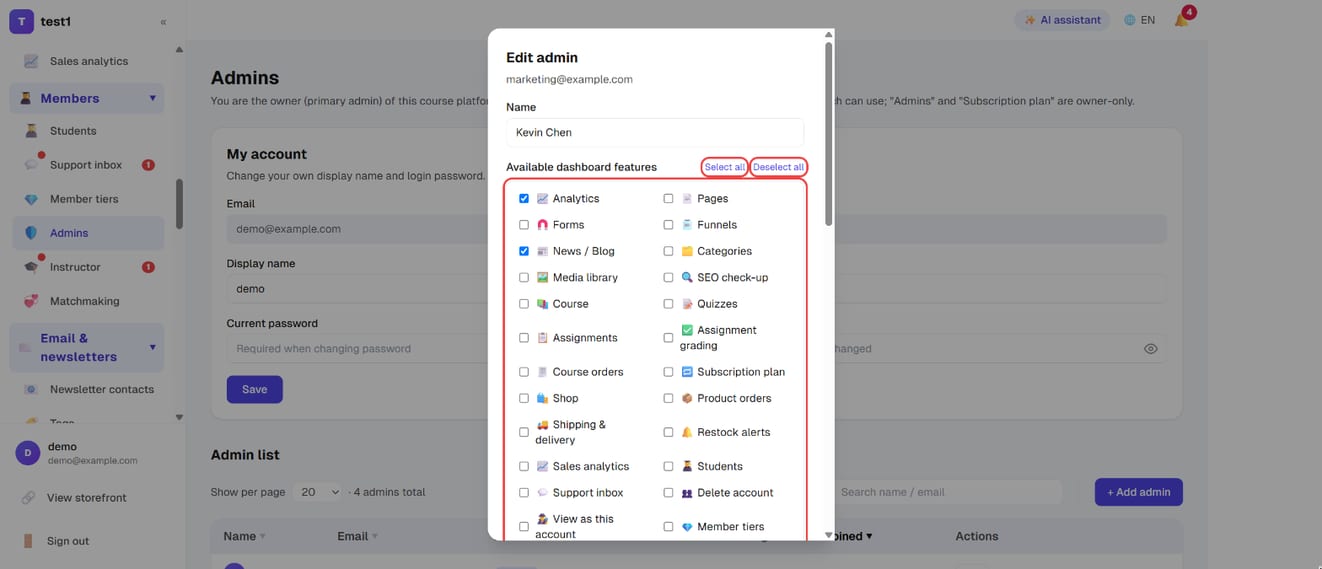Open the EN language selector
Screen dimensions: 1322x569
(1141, 20)
